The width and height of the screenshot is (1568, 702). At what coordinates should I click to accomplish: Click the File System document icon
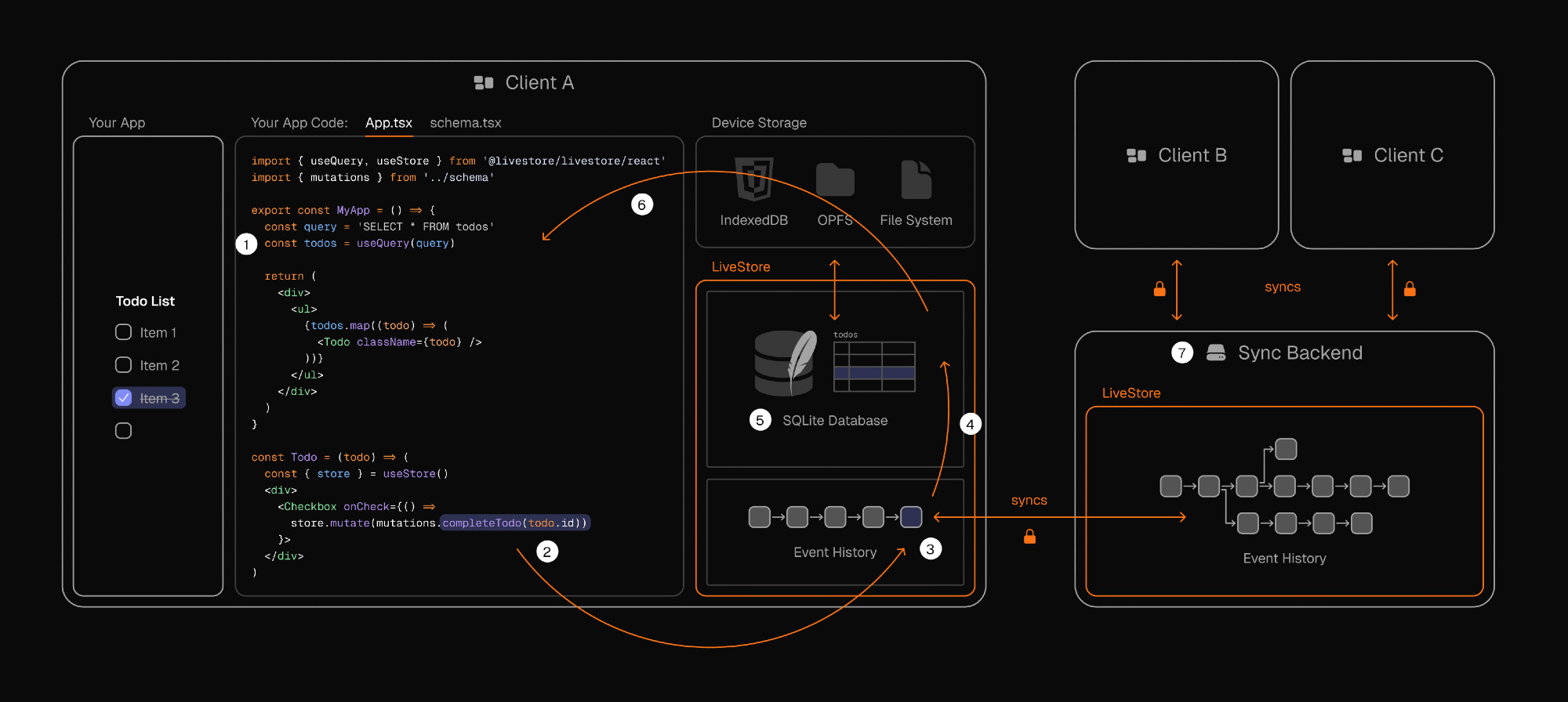916,180
